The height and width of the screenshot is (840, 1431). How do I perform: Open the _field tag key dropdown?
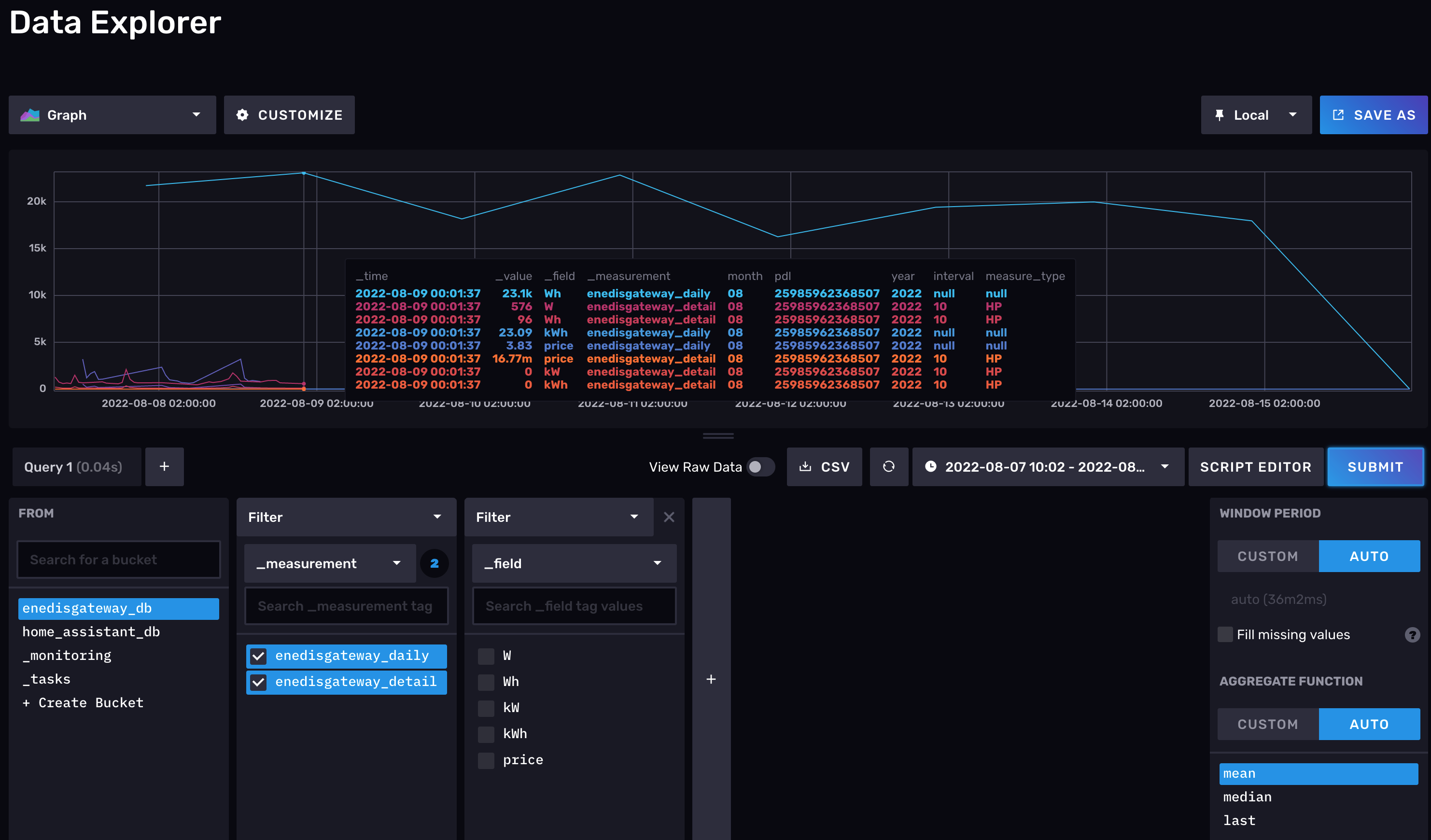(574, 563)
